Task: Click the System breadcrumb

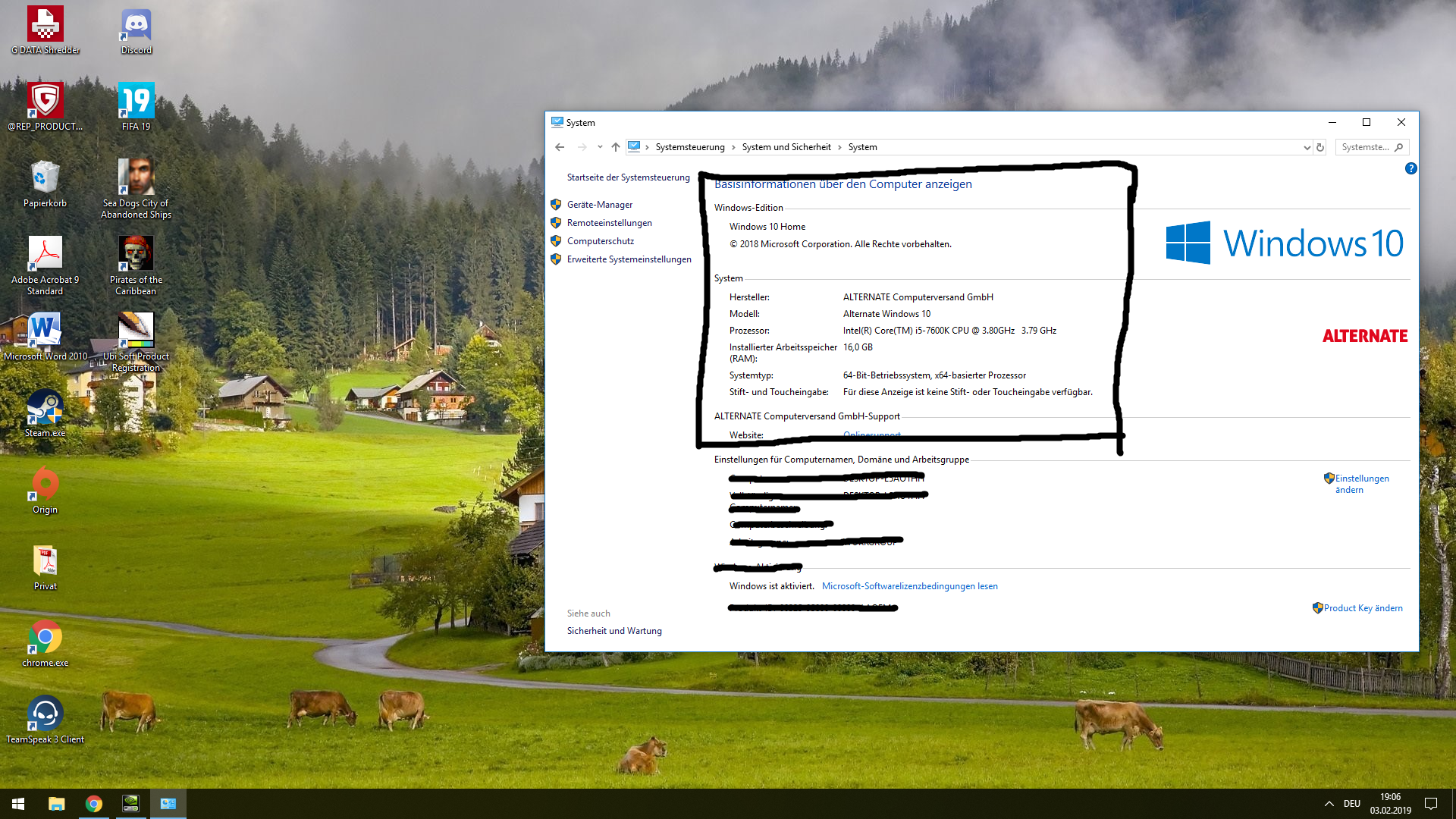Action: point(862,147)
